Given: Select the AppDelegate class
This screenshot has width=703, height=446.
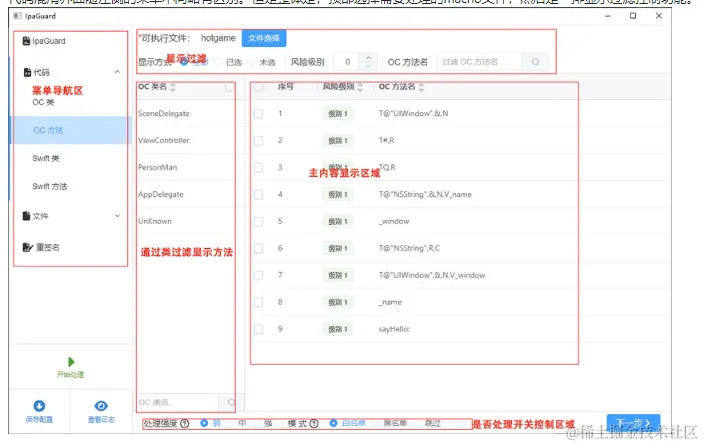Looking at the screenshot, I should coord(161,195).
